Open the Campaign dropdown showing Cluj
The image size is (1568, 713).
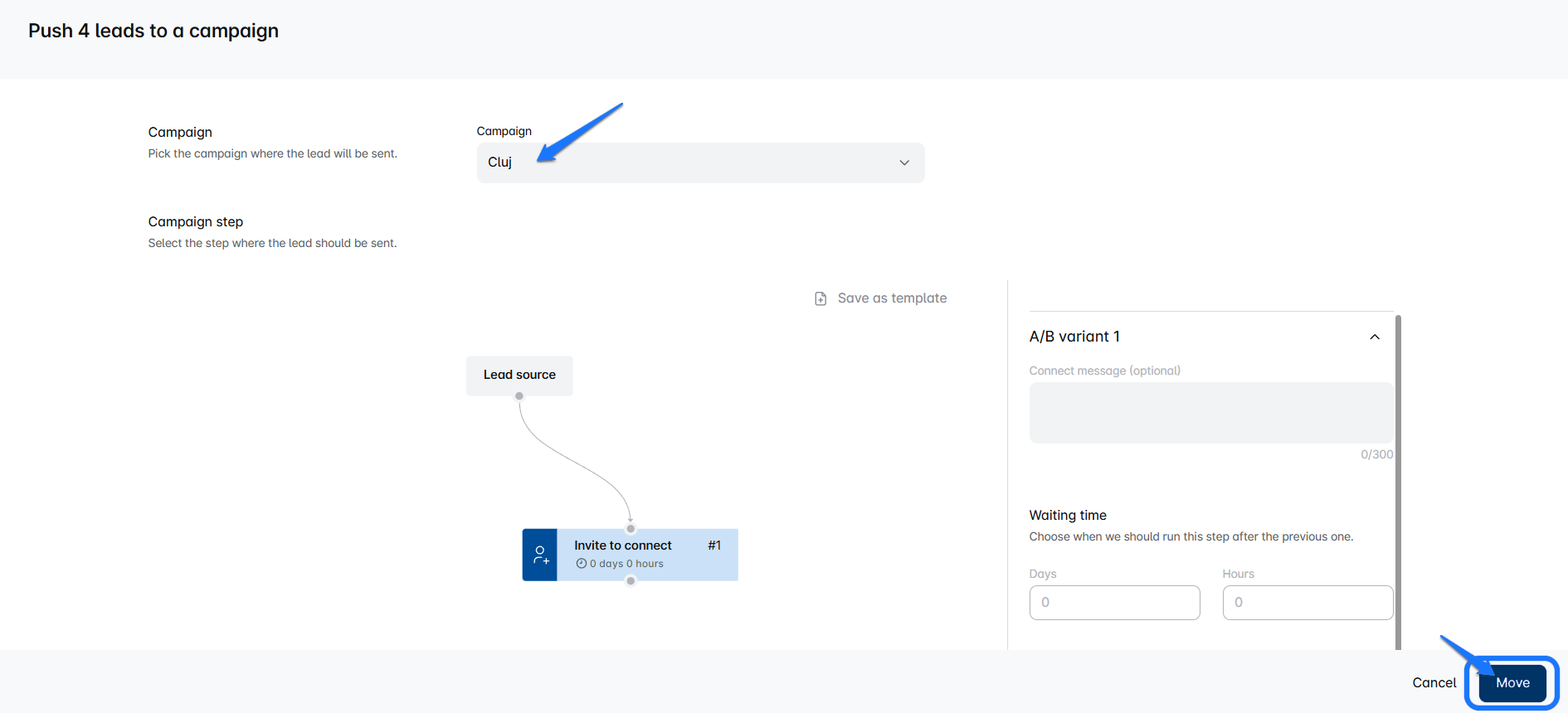click(700, 162)
